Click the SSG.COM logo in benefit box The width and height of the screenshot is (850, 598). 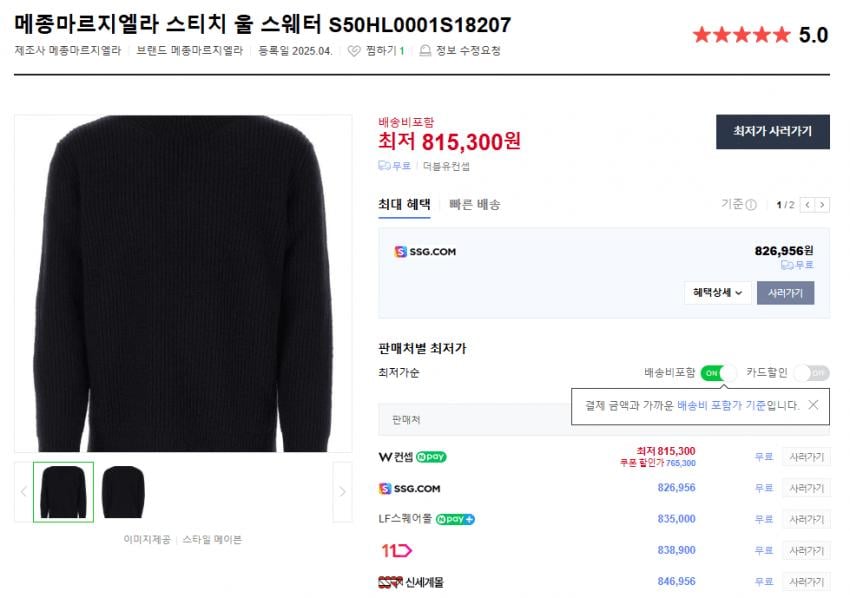point(425,252)
